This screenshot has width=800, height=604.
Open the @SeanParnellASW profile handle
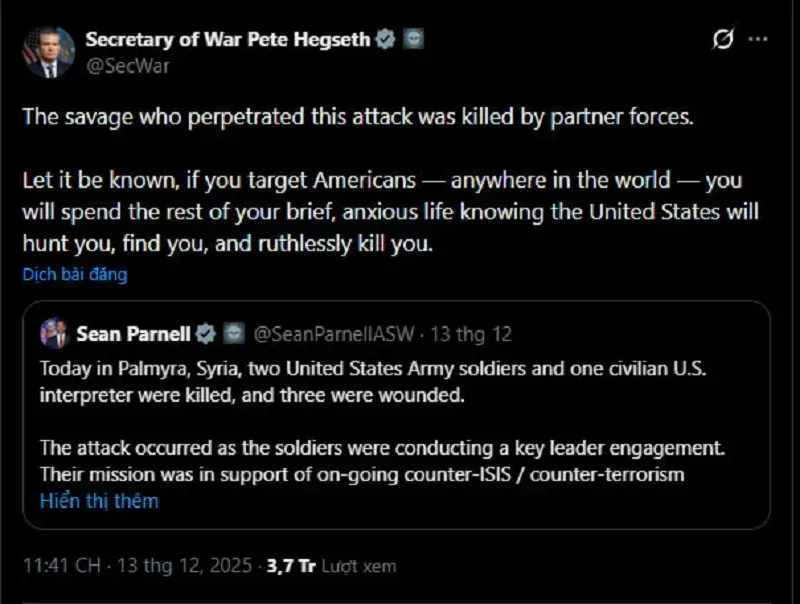coord(335,332)
